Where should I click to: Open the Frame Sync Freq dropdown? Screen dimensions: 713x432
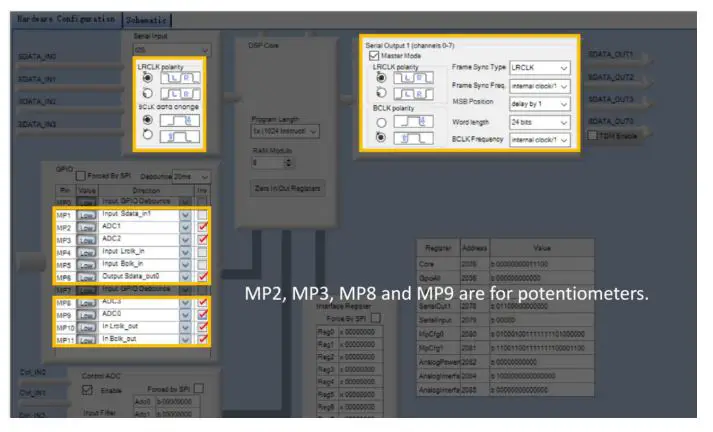[540, 86]
